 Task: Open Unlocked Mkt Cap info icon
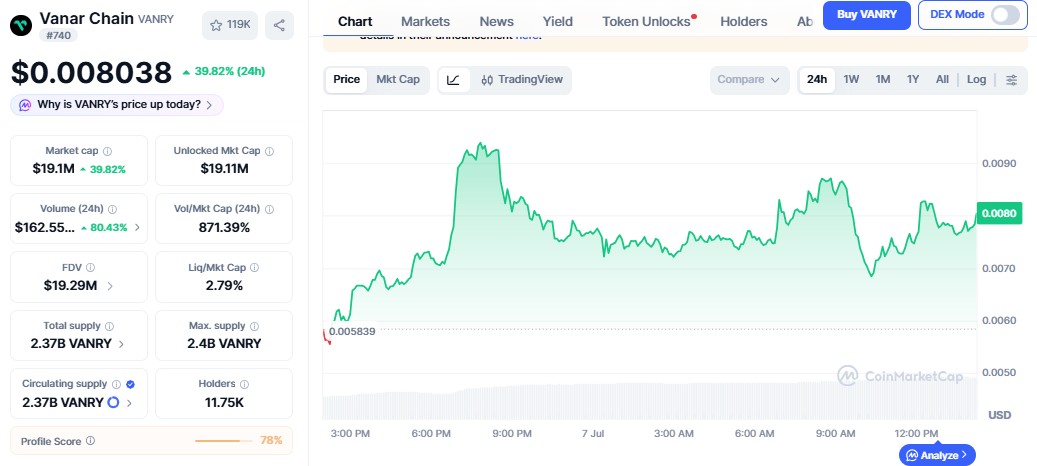269,151
